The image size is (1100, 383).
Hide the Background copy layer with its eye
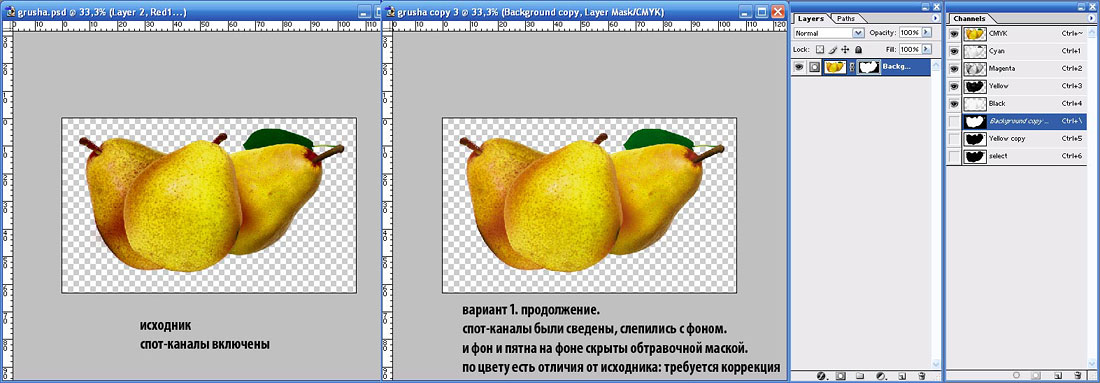[799, 67]
